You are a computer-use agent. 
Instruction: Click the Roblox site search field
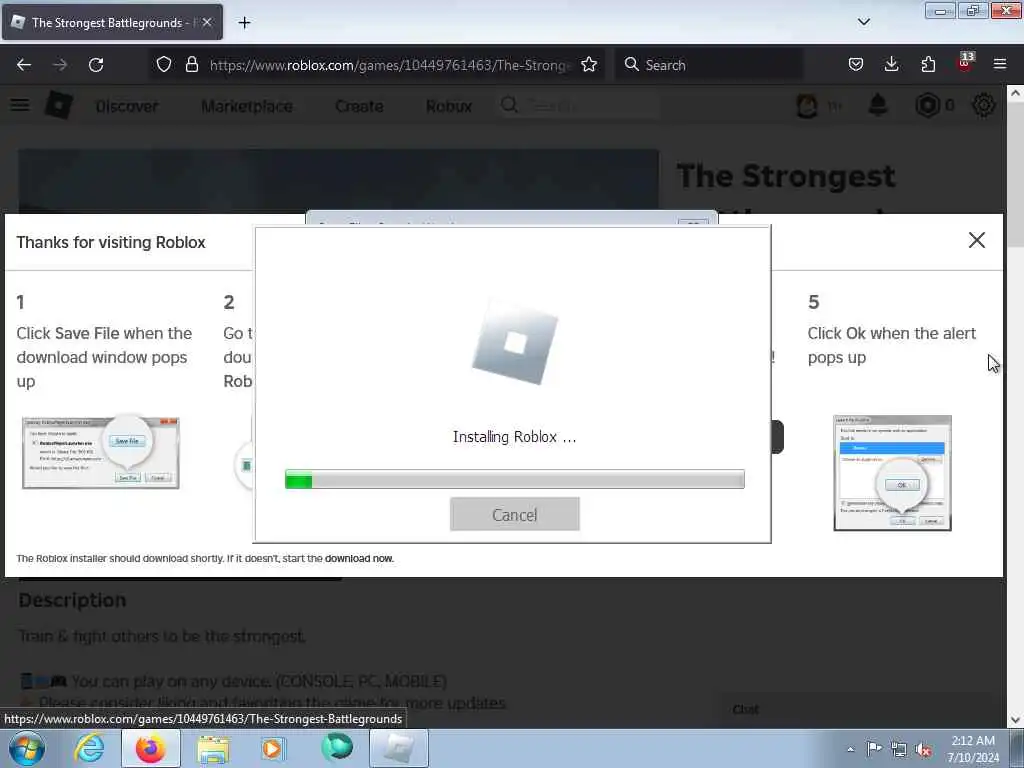[x=578, y=105]
